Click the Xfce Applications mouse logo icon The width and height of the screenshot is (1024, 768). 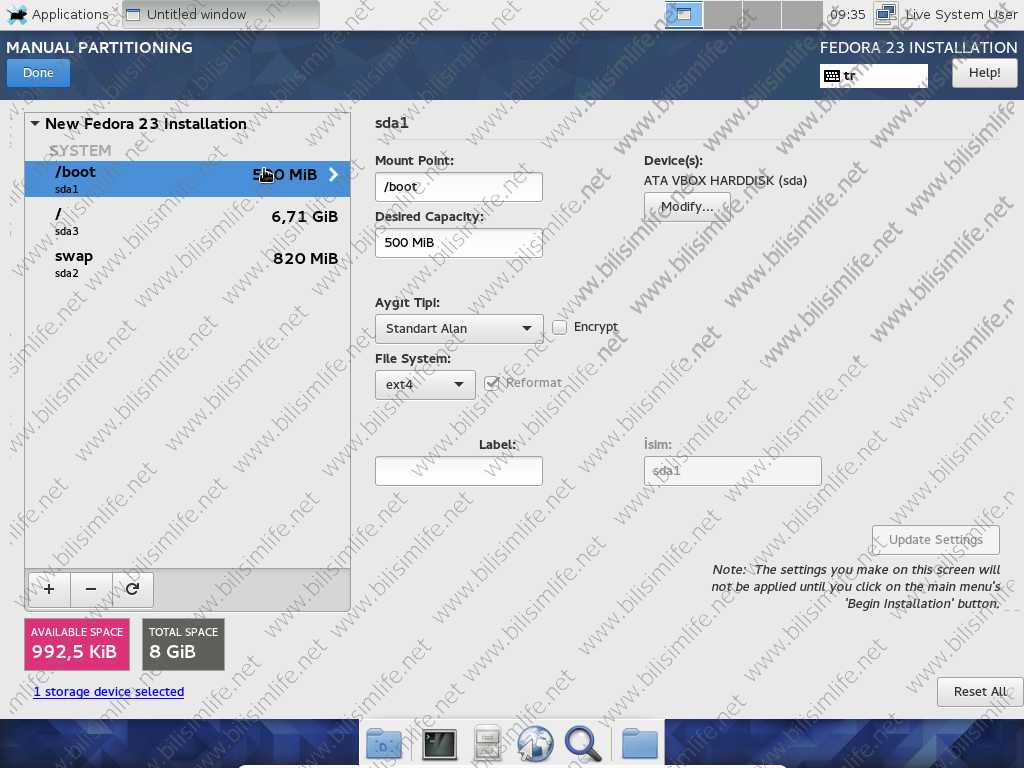point(17,14)
